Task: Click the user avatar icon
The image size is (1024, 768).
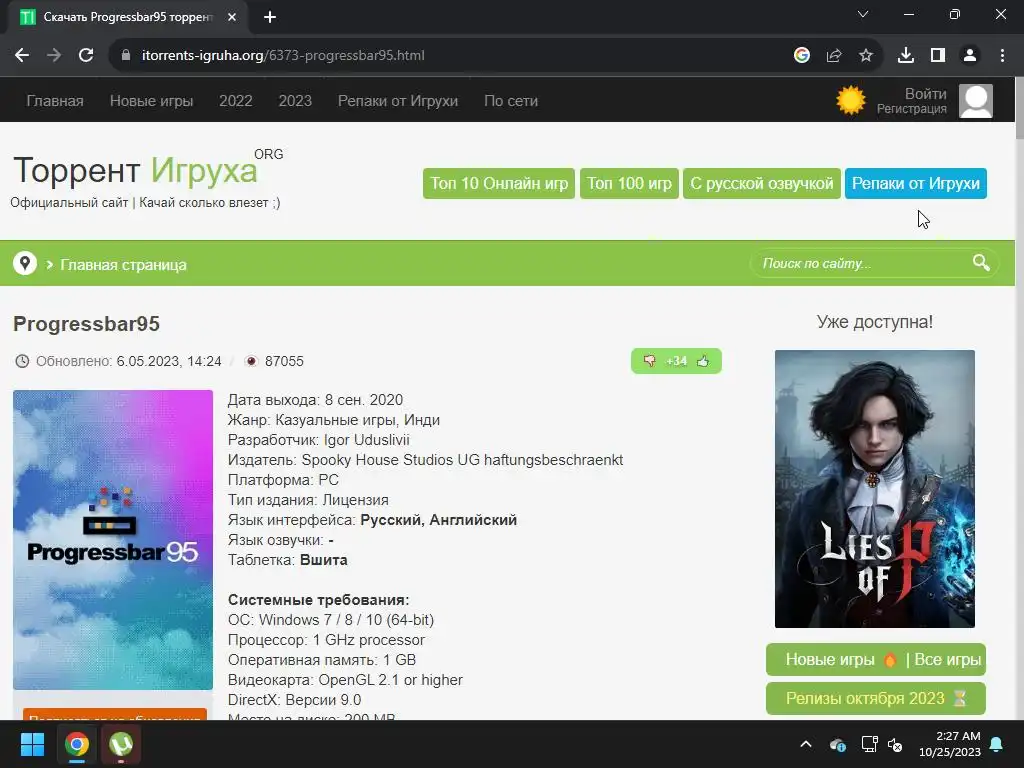Action: click(976, 101)
